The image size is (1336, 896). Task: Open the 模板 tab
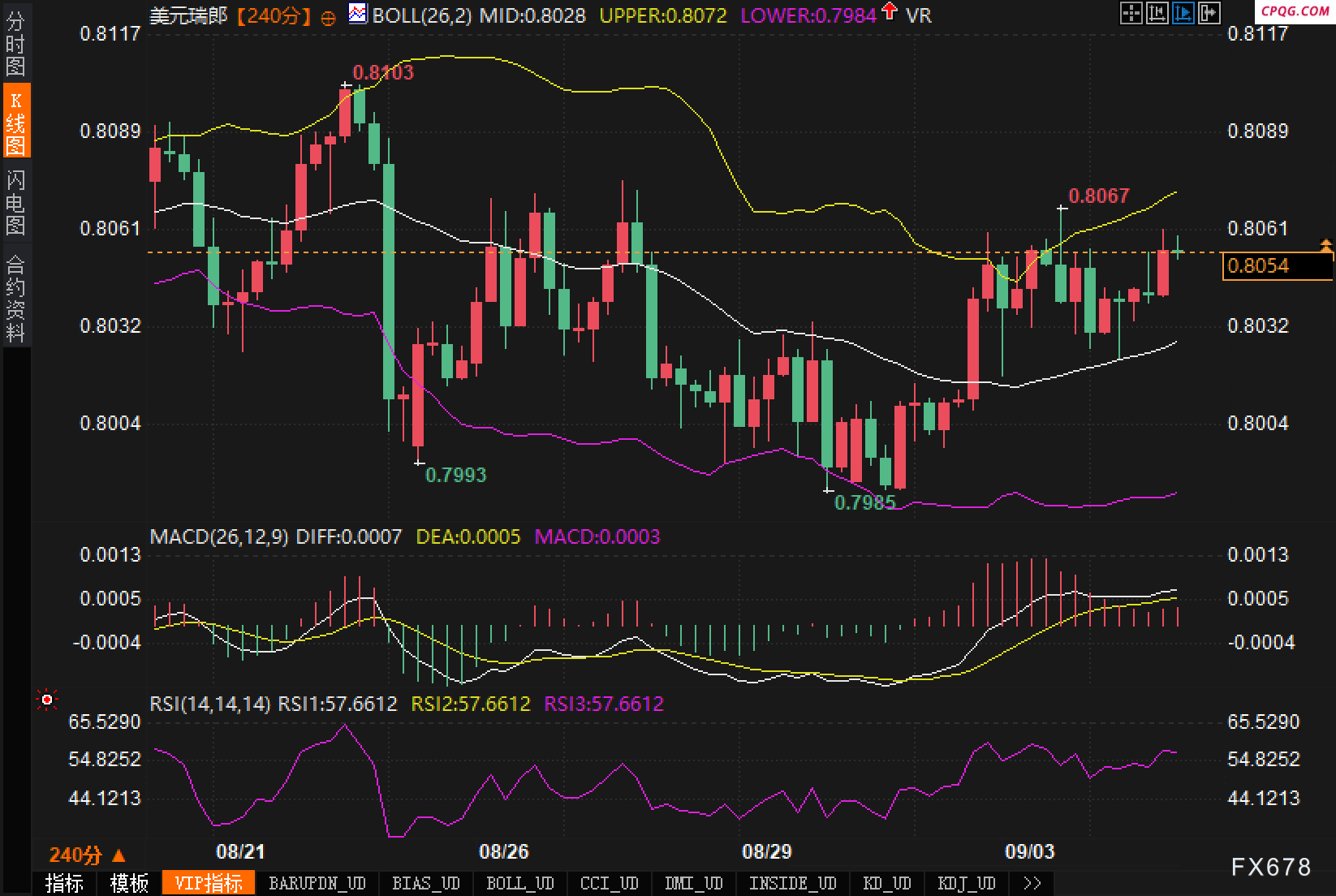pyautogui.click(x=129, y=883)
